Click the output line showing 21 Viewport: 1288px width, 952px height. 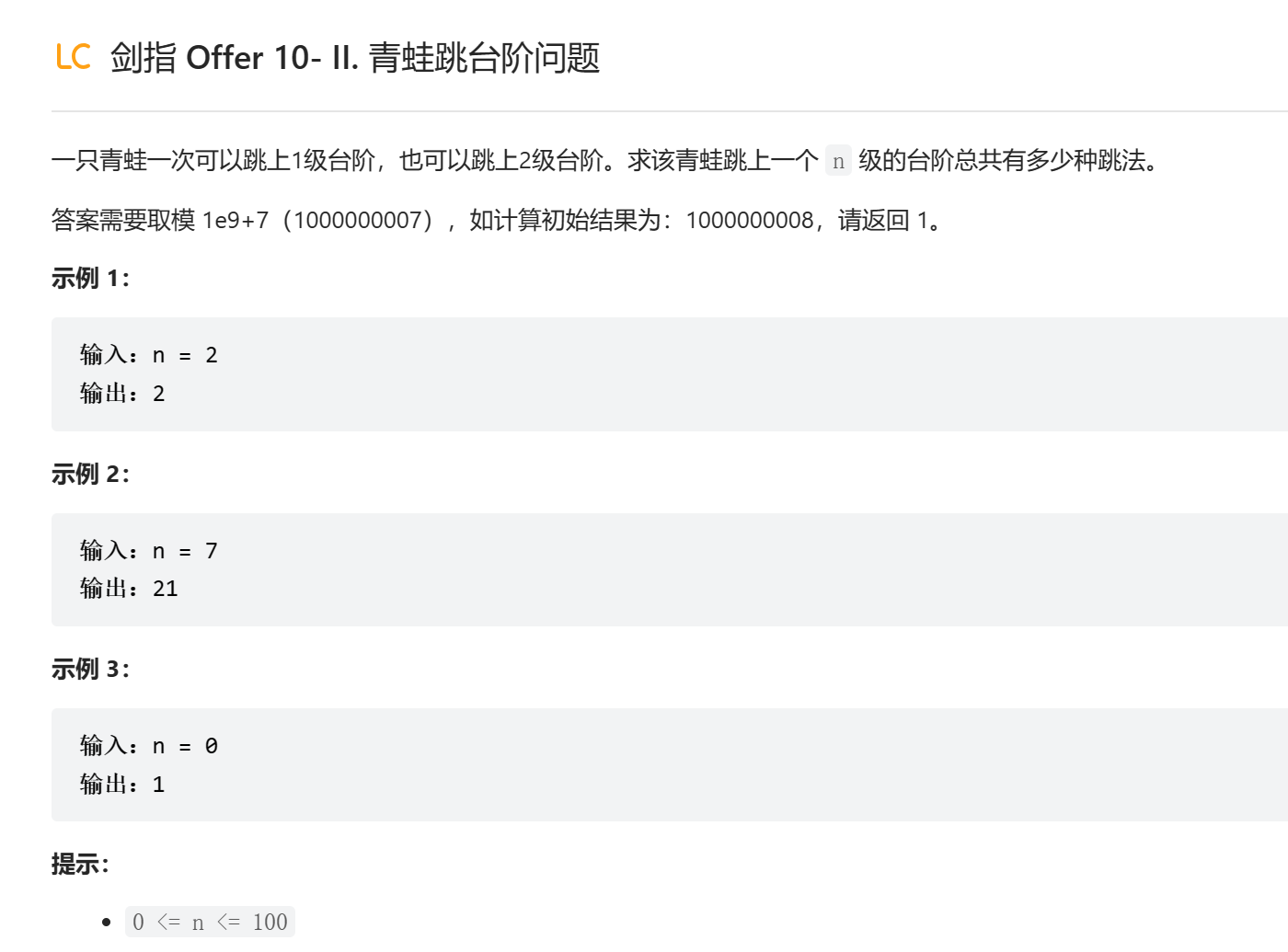click(x=129, y=589)
